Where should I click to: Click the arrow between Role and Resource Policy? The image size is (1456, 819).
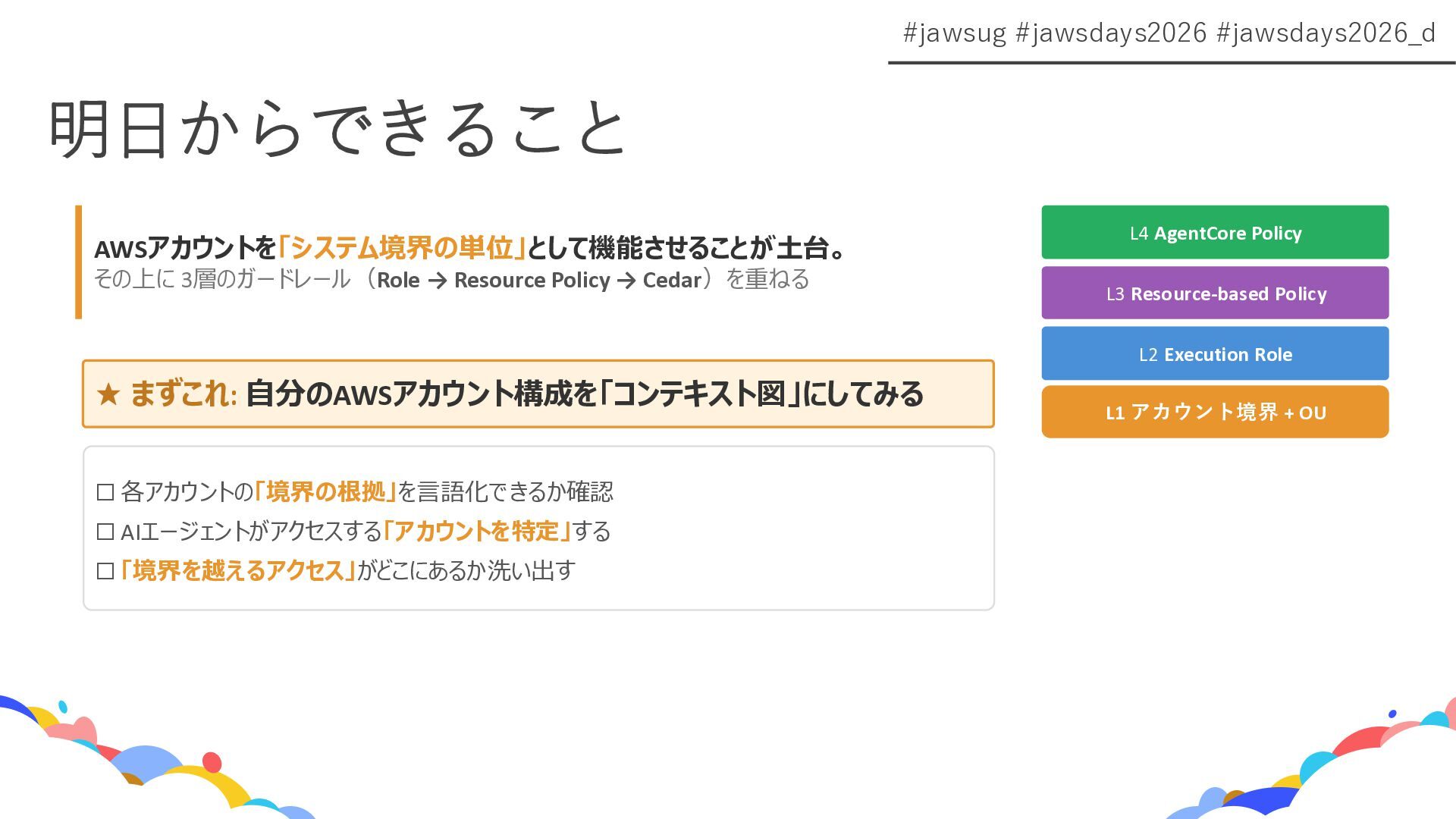click(437, 281)
